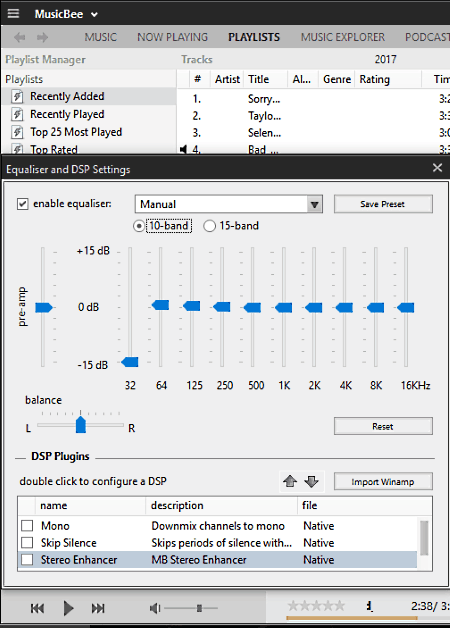Open the PODCASTS tab
Viewport: 450px width, 628px height.
point(427,37)
